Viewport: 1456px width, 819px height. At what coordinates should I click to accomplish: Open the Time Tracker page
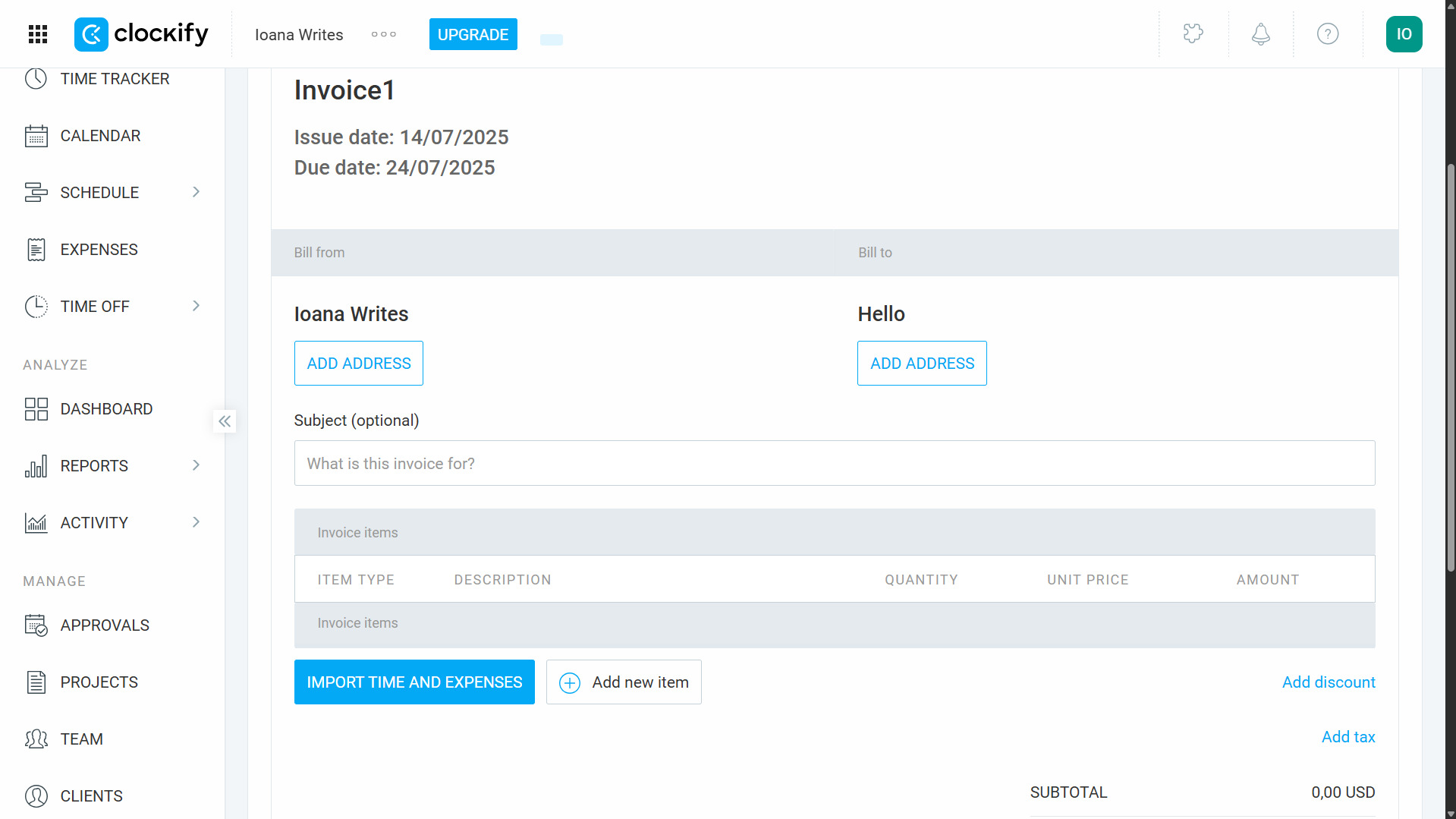(x=114, y=78)
